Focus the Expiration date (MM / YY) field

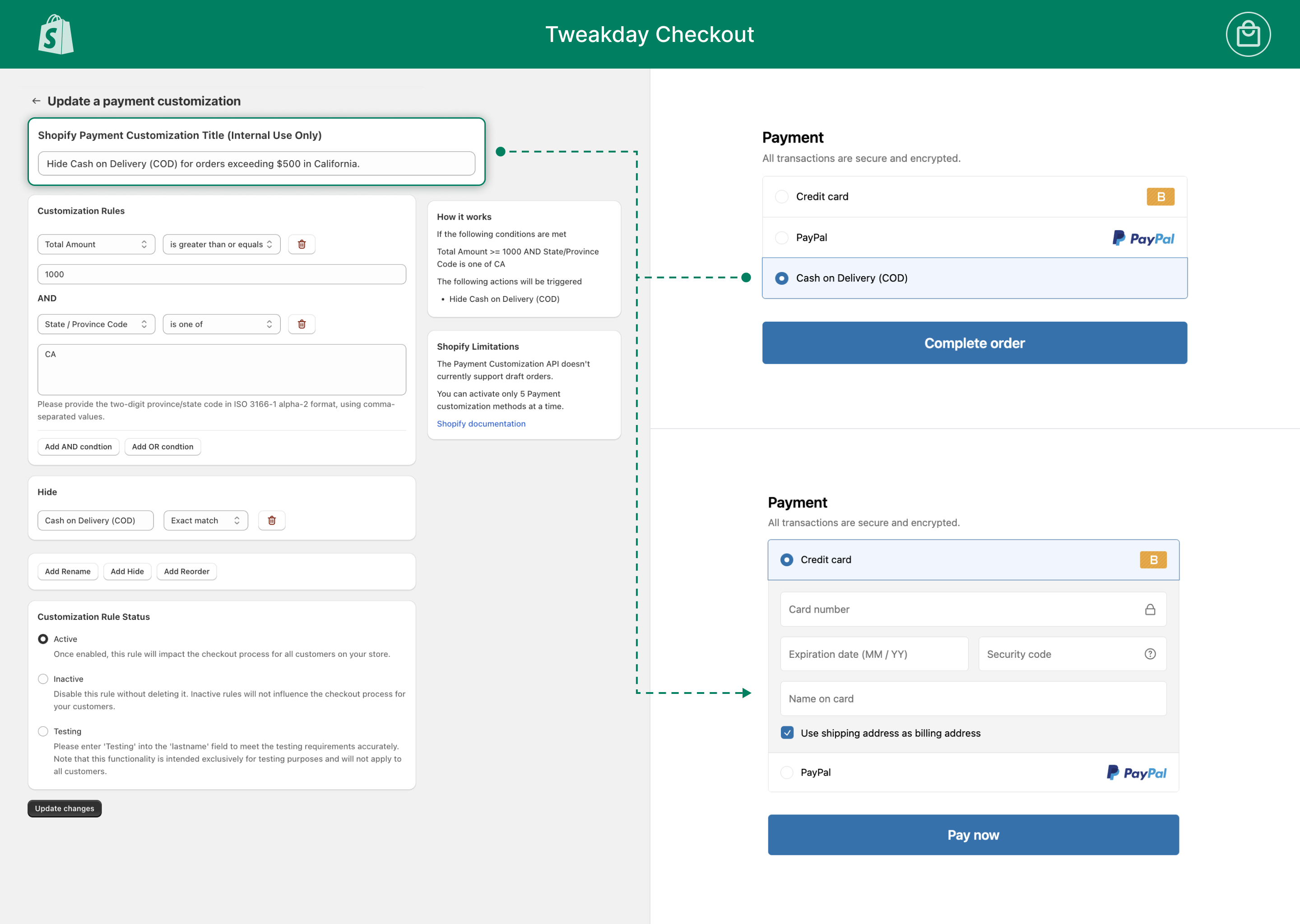coord(874,654)
